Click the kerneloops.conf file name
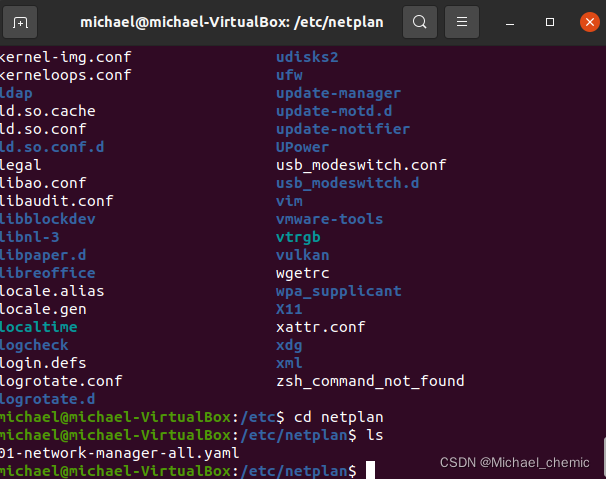The width and height of the screenshot is (606, 479). click(x=65, y=75)
